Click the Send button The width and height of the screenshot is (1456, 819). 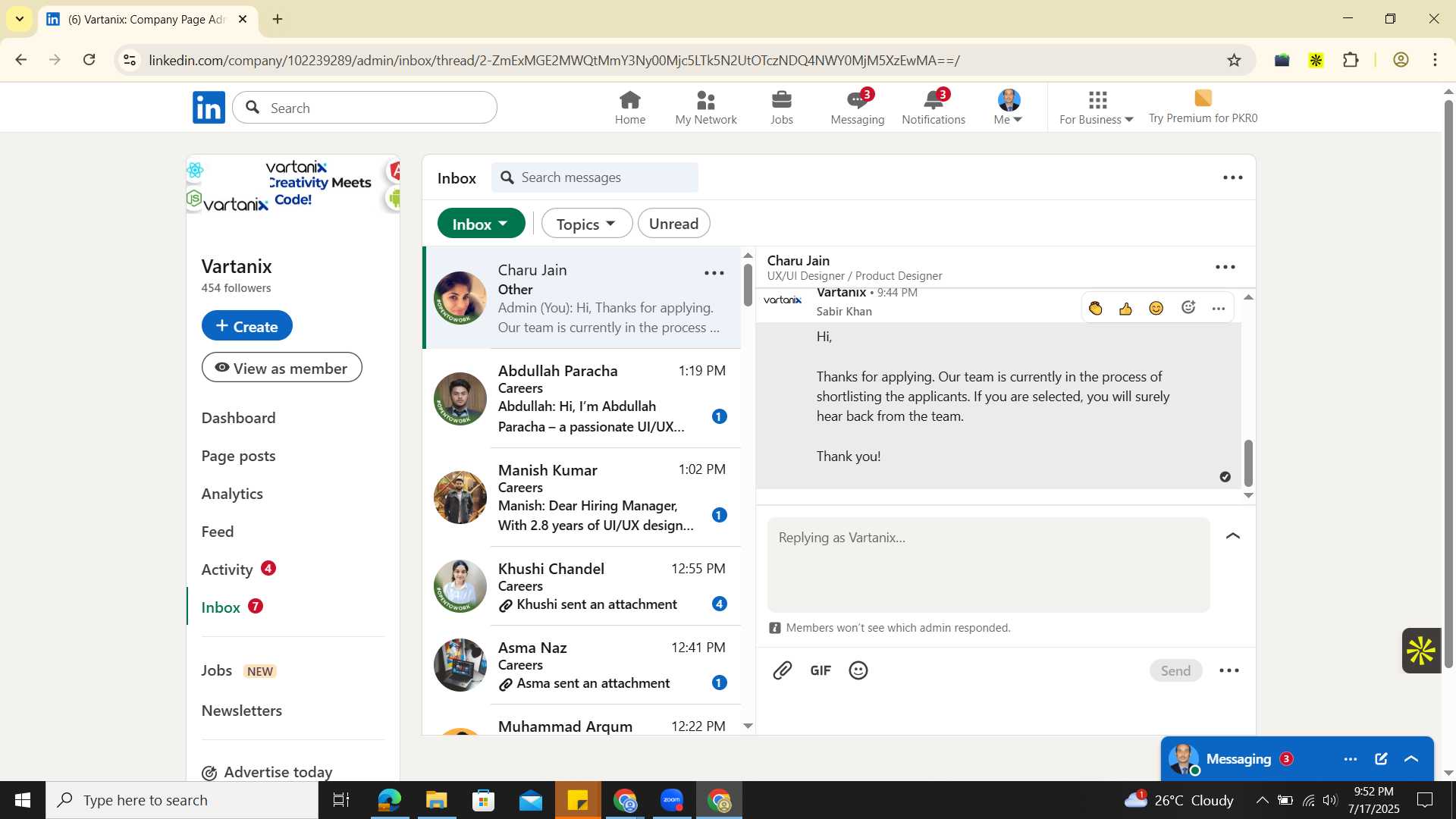coord(1175,670)
